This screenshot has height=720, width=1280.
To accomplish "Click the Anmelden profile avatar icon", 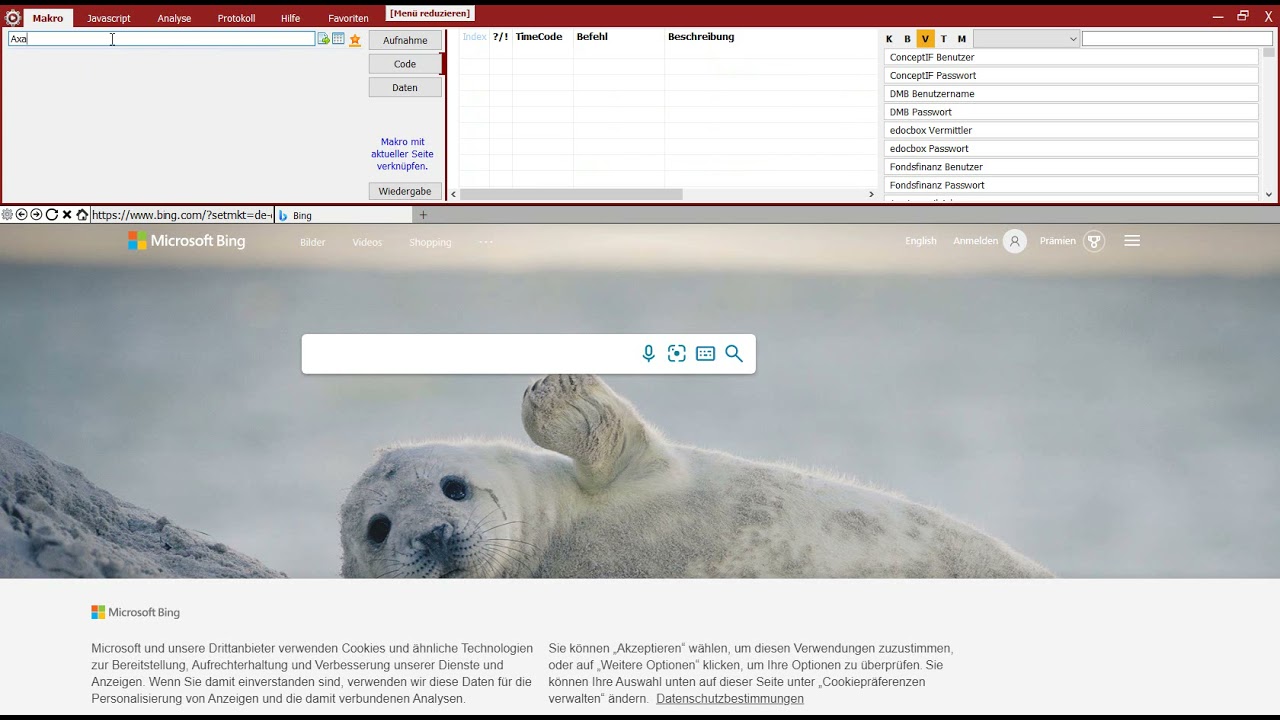I will [1015, 241].
